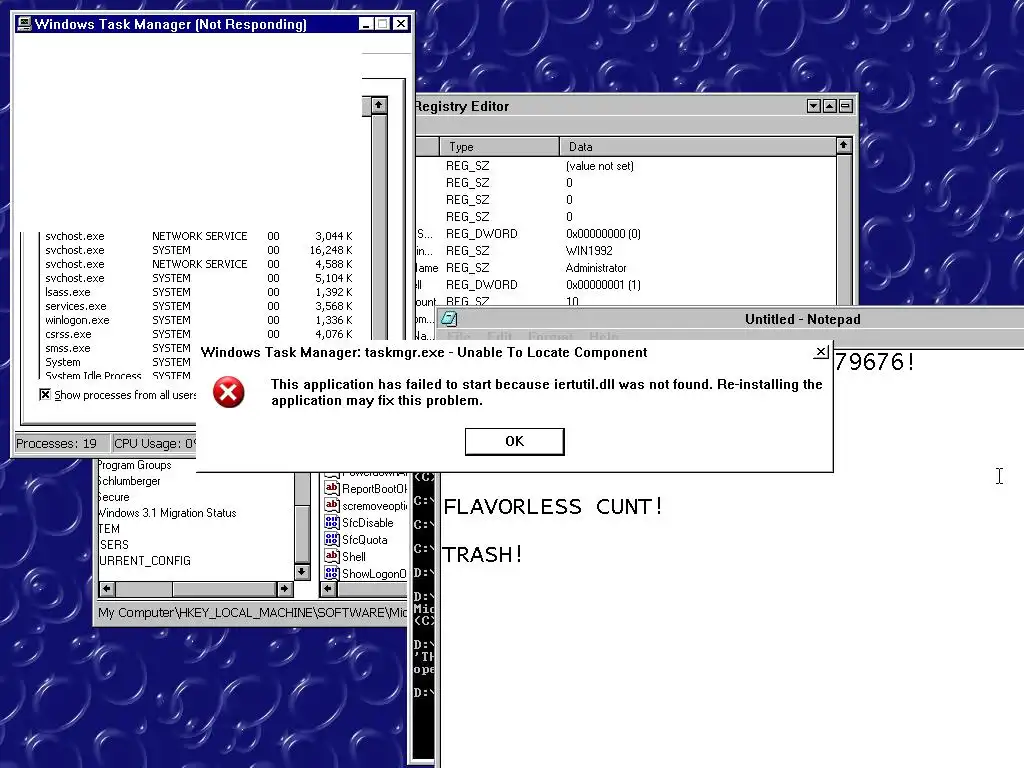Select the Program Groups key in registry tree
The width and height of the screenshot is (1024, 768).
135,465
